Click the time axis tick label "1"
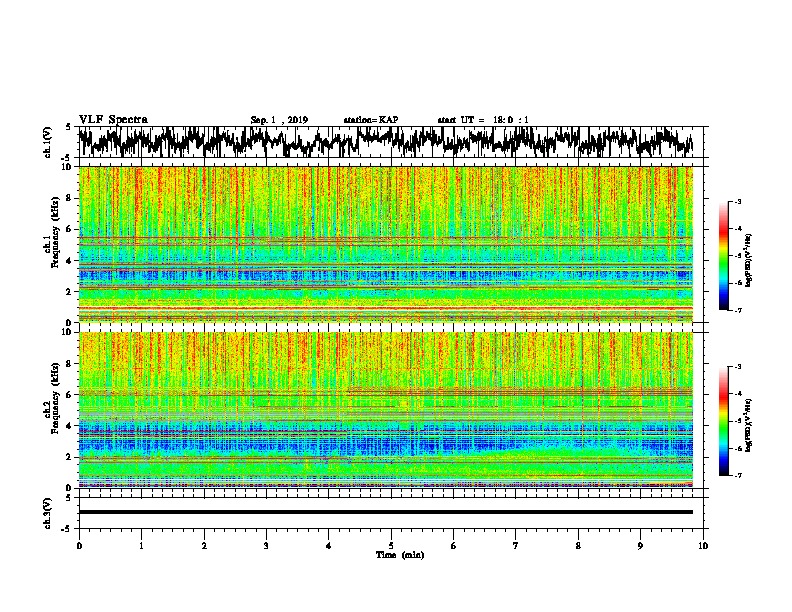This screenshot has width=792, height=612. [x=141, y=546]
